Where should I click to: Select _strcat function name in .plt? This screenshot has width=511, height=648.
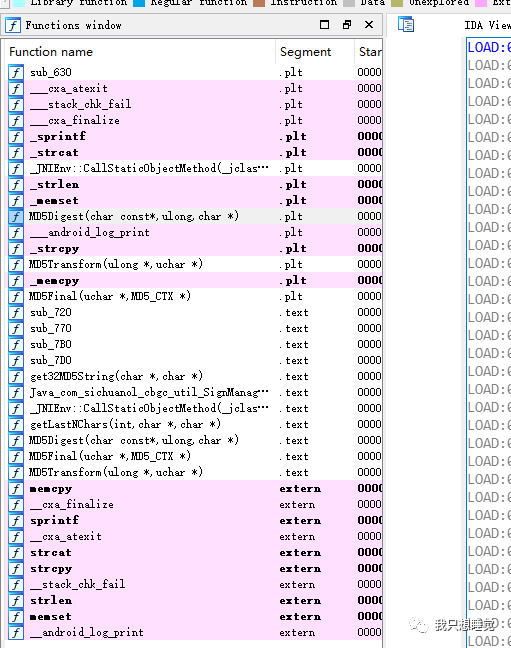(54, 152)
